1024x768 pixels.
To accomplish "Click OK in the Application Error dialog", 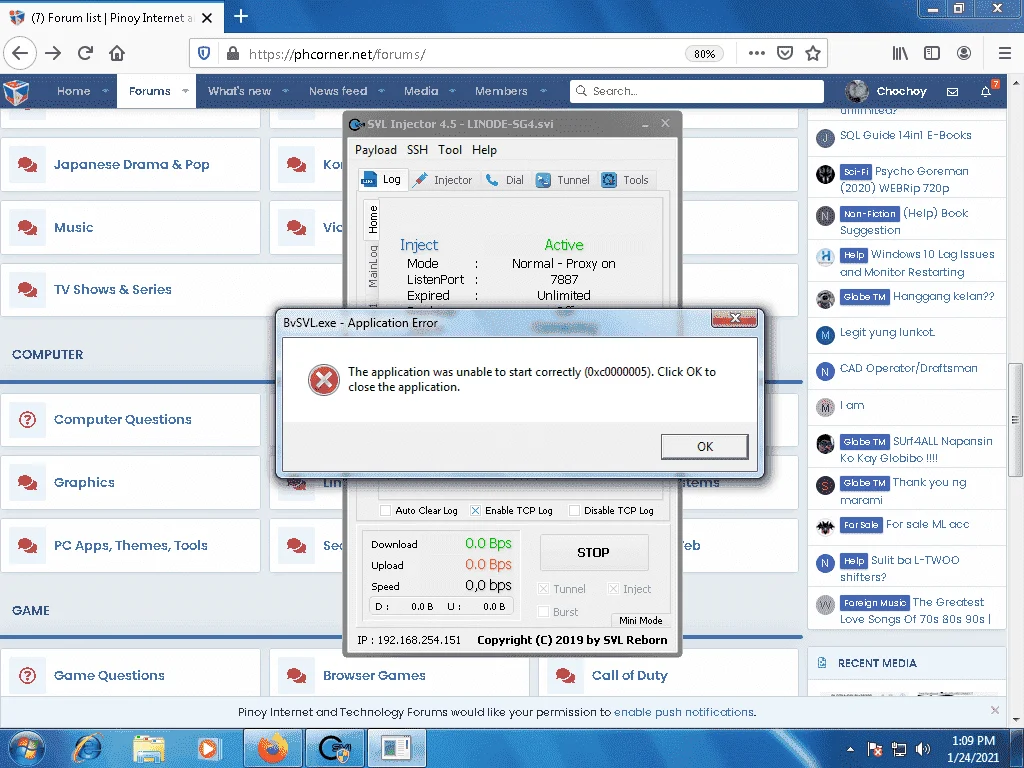I will click(704, 447).
